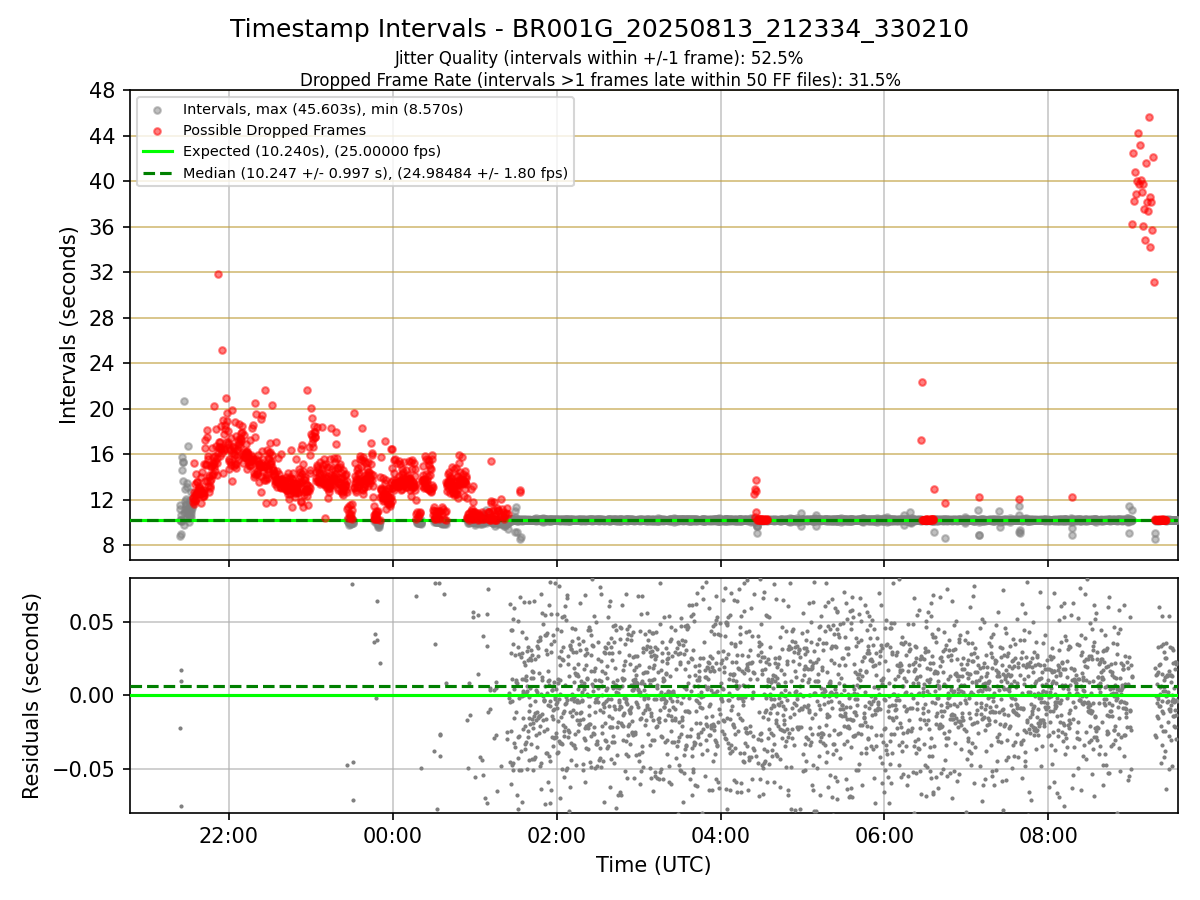Click the "22:00" x-axis tick label
This screenshot has height=900, width=1200.
tap(229, 835)
